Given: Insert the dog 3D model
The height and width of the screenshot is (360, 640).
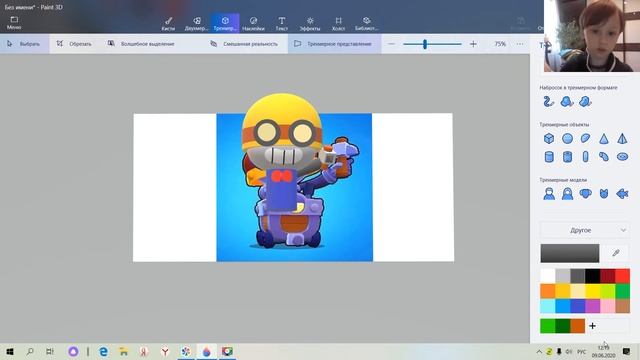Looking at the screenshot, I should [x=585, y=193].
